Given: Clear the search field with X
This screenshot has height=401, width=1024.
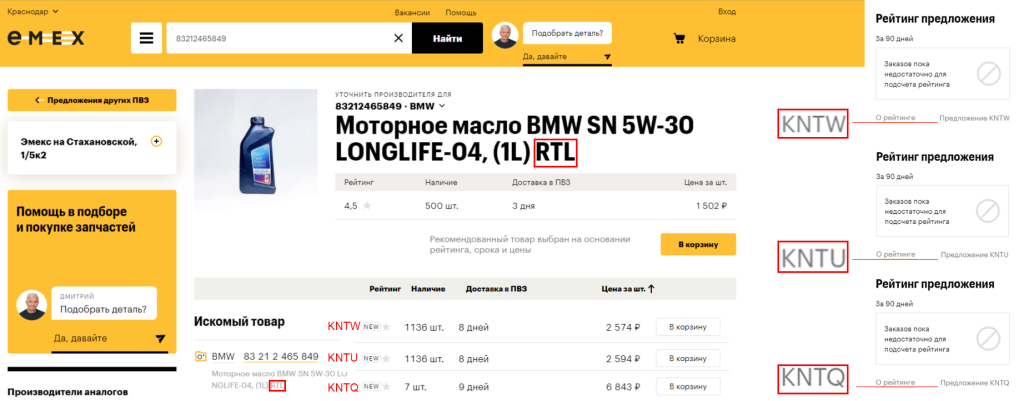Looking at the screenshot, I should pyautogui.click(x=398, y=39).
